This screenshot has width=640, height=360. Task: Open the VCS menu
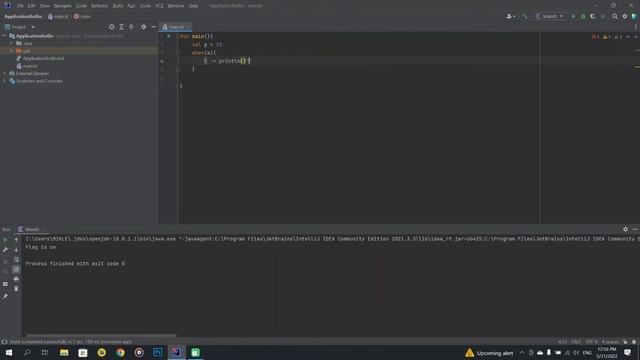coord(159,6)
